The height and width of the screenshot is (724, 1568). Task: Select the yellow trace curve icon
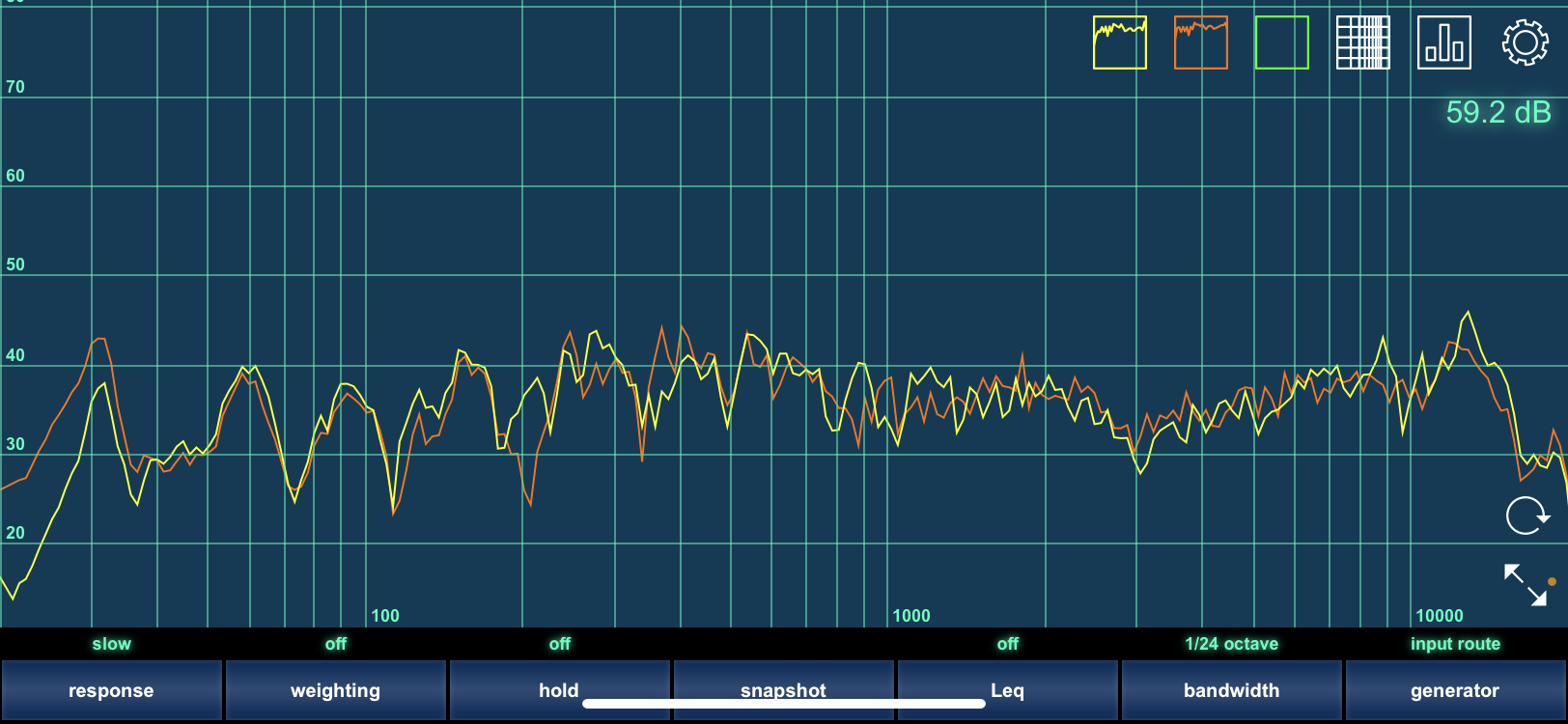(x=1119, y=42)
